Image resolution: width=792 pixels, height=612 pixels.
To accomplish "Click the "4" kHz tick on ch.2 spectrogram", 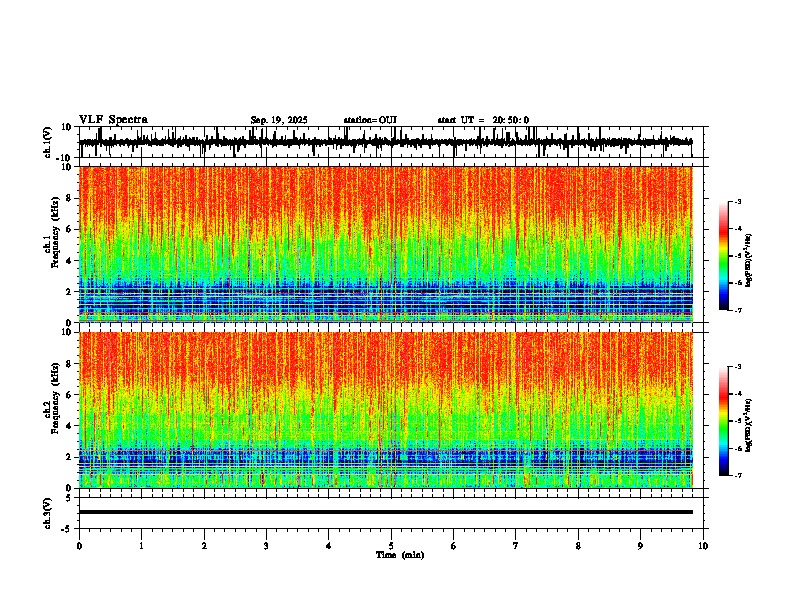I will (70, 426).
